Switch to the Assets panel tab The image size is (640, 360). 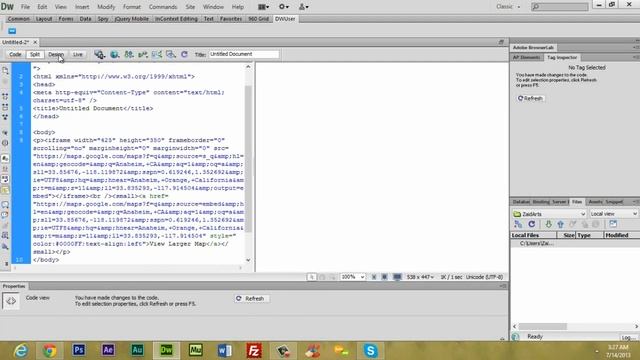[x=595, y=202]
